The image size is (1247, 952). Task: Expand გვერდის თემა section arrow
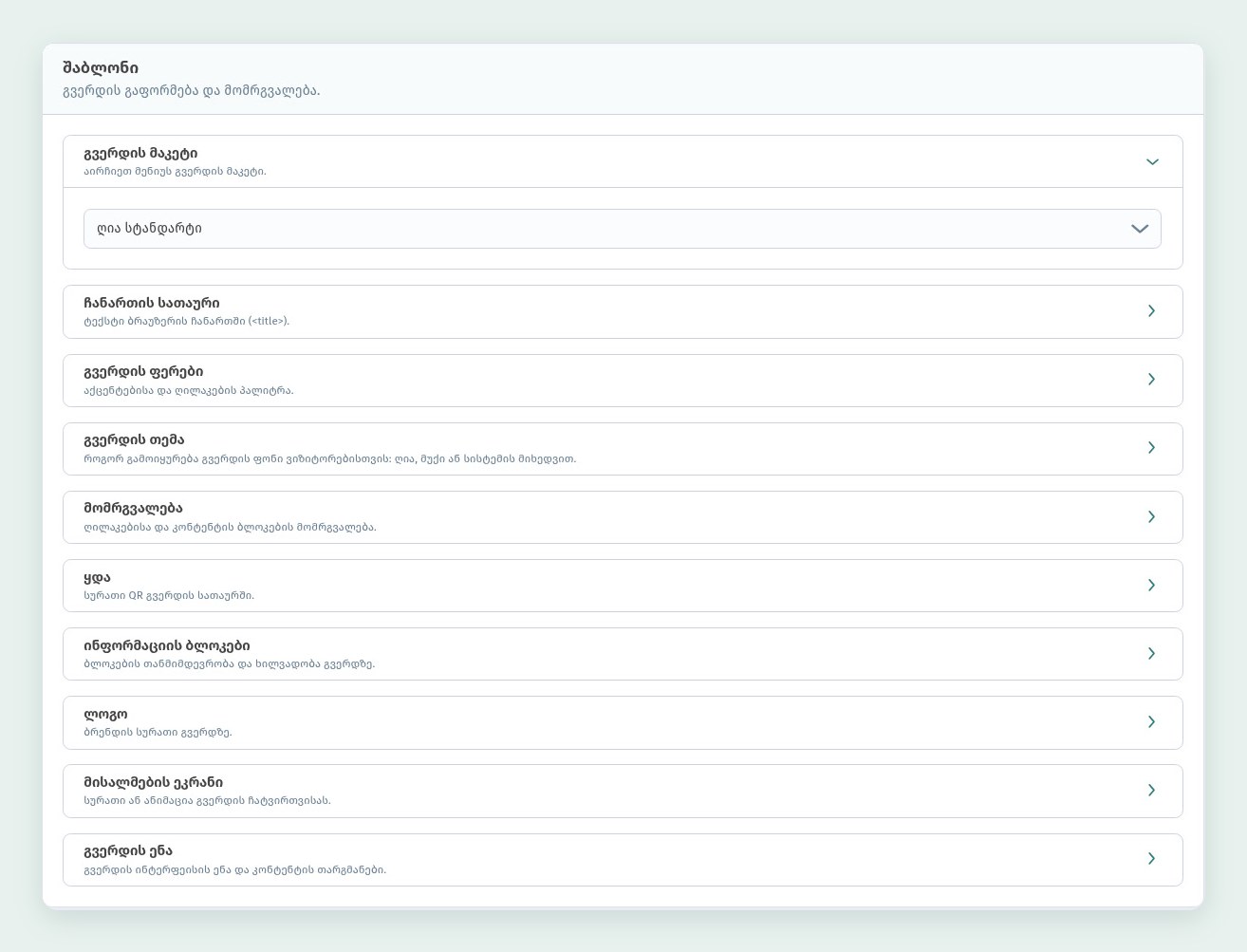pyautogui.click(x=1151, y=448)
